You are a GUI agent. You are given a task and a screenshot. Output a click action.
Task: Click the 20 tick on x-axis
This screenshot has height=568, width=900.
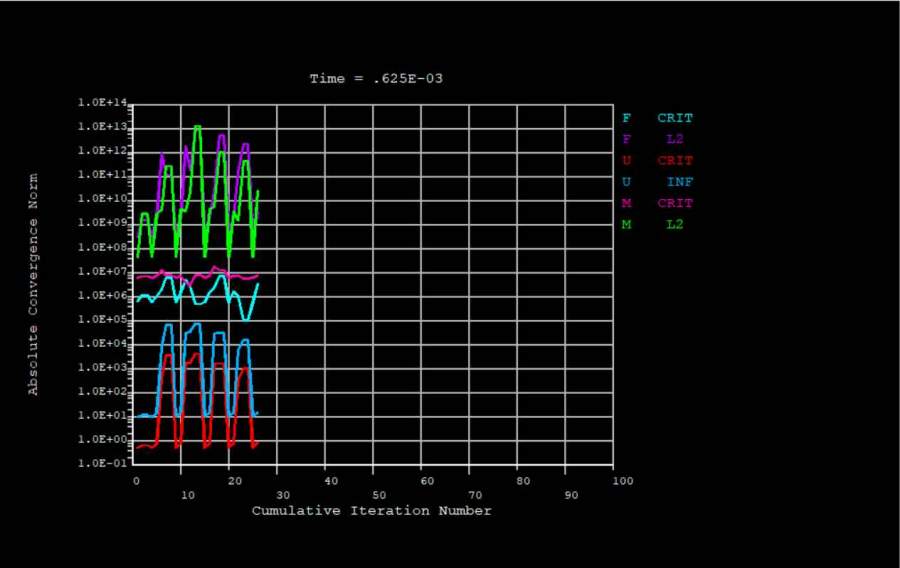click(x=233, y=481)
